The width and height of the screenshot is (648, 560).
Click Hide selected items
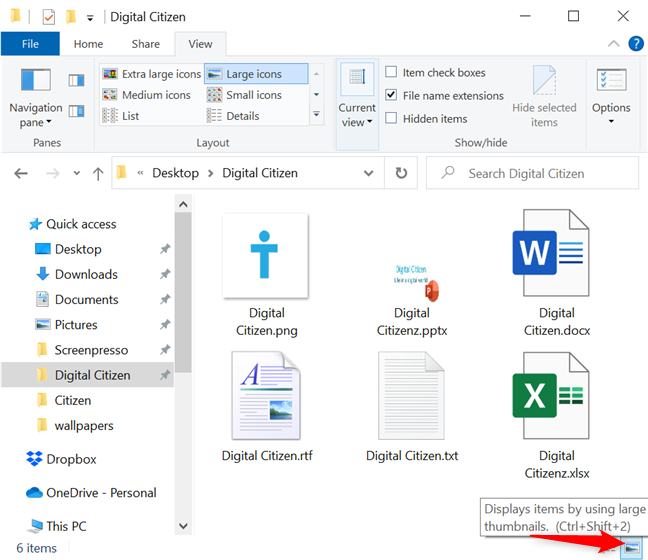[x=544, y=97]
